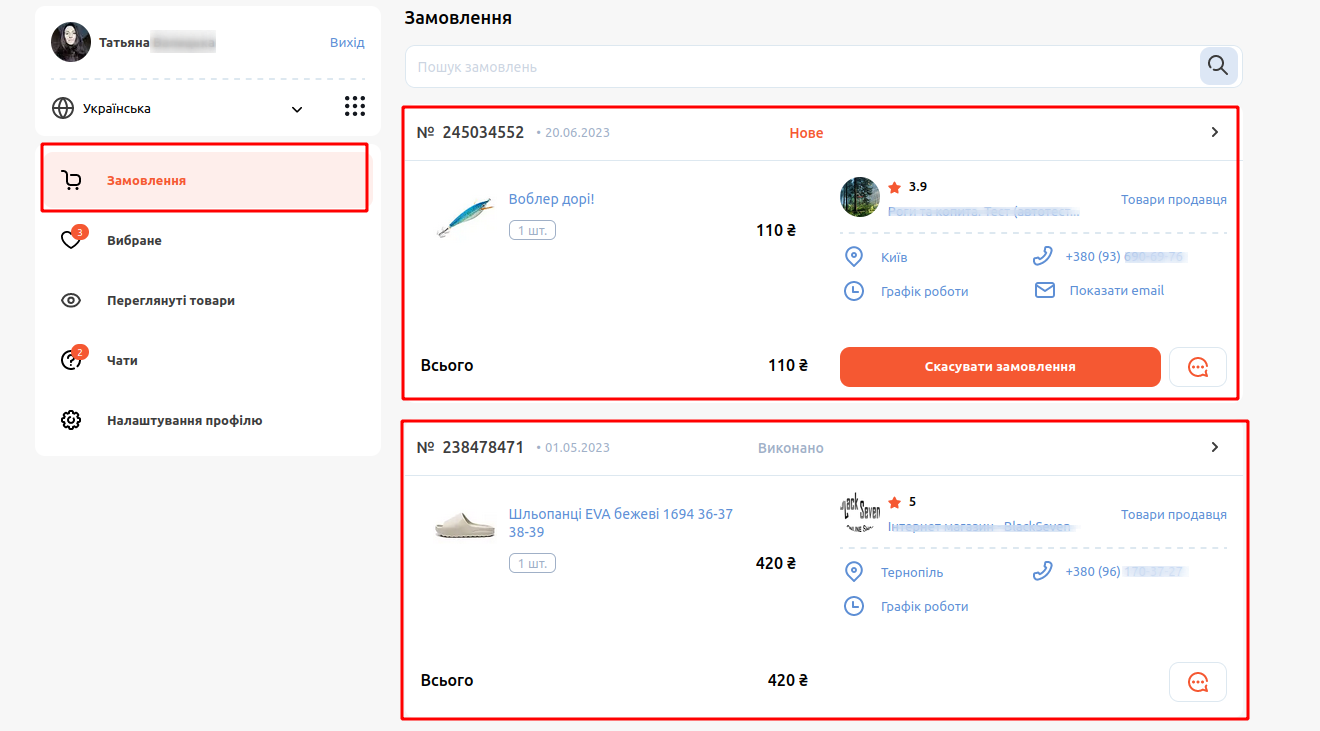Open chat icon for order 238478471
Image resolution: width=1320 pixels, height=731 pixels.
coord(1197,682)
